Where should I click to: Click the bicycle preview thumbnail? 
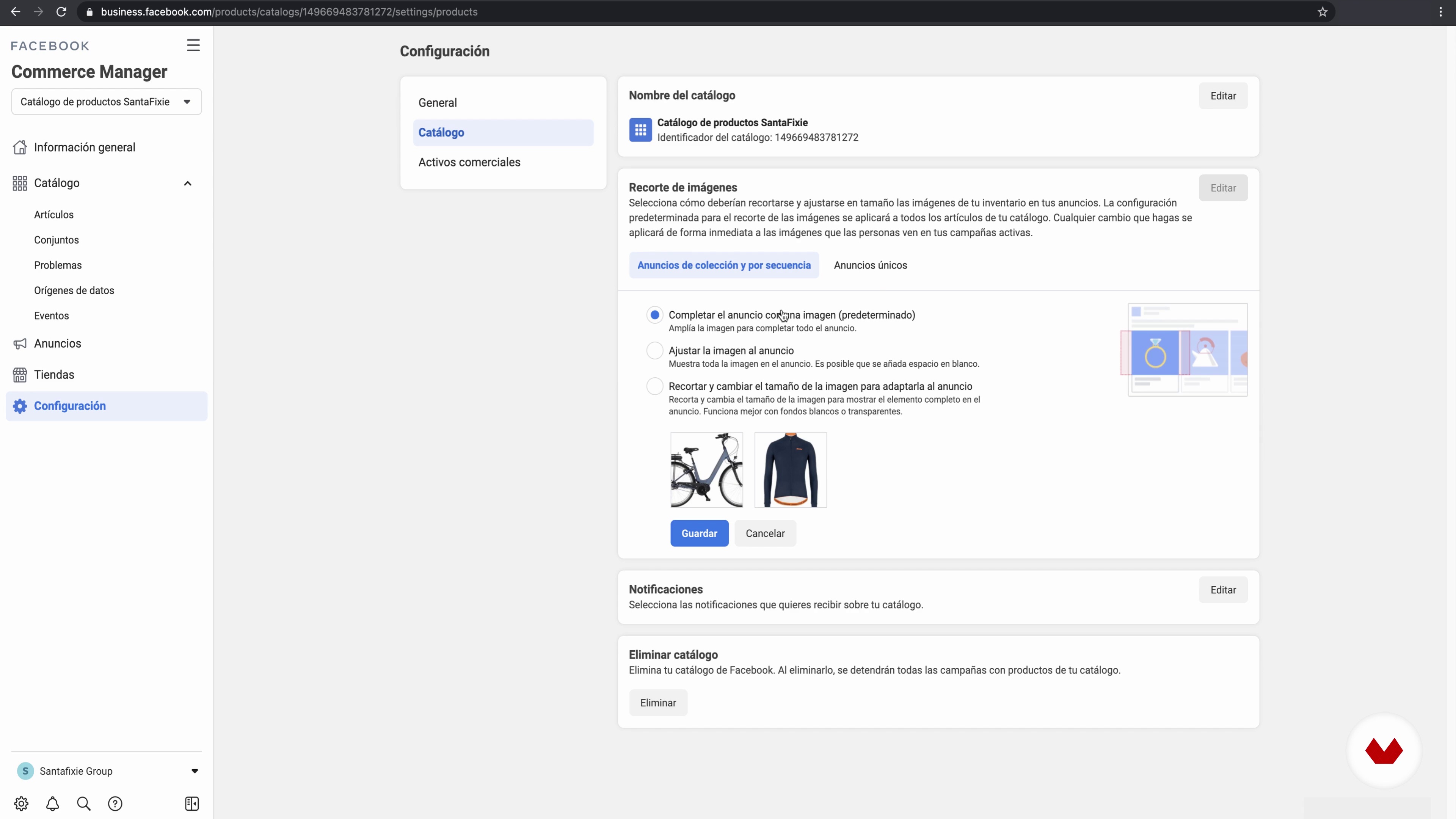pyautogui.click(x=706, y=470)
